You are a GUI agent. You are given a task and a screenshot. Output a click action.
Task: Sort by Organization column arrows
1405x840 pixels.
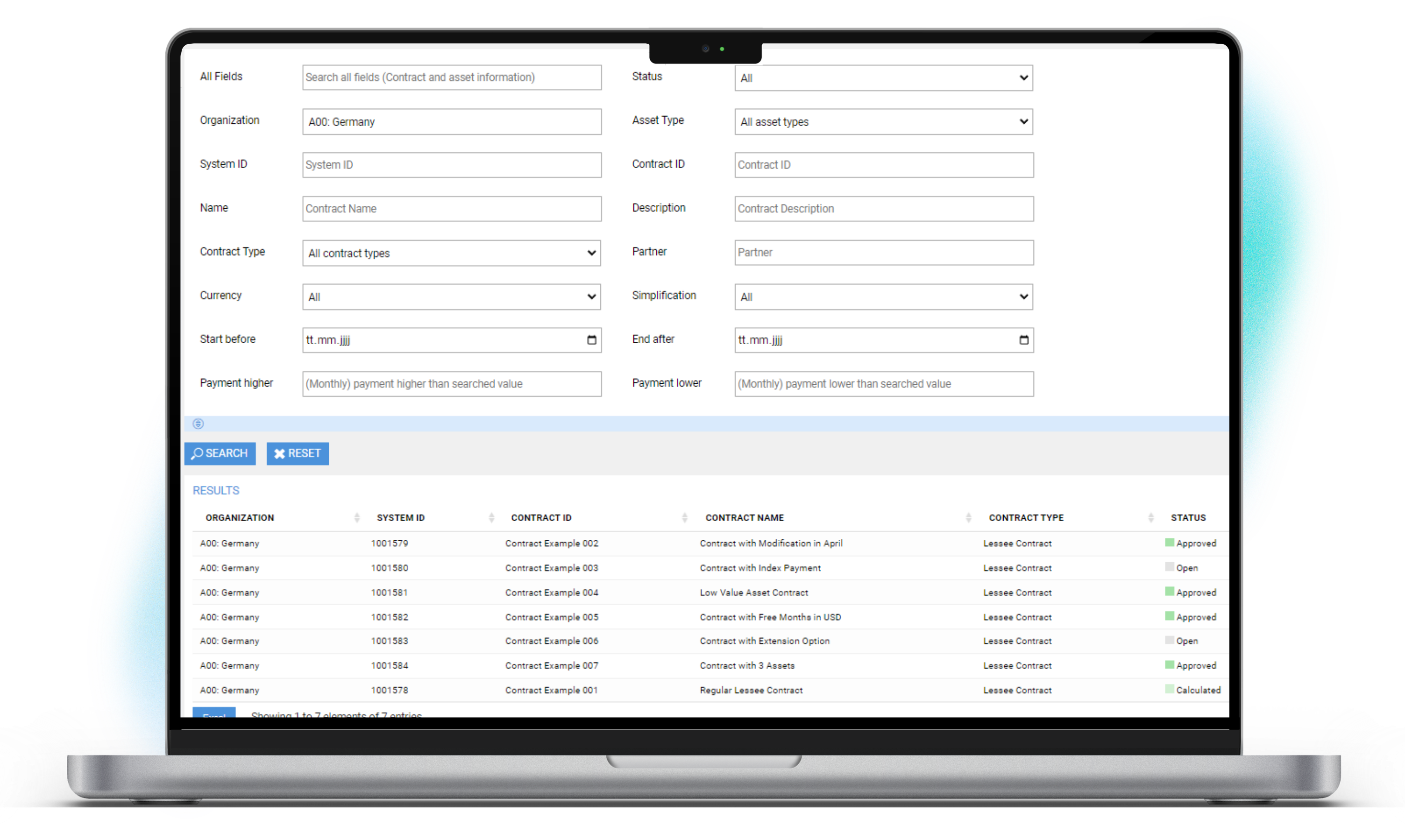[x=357, y=517]
